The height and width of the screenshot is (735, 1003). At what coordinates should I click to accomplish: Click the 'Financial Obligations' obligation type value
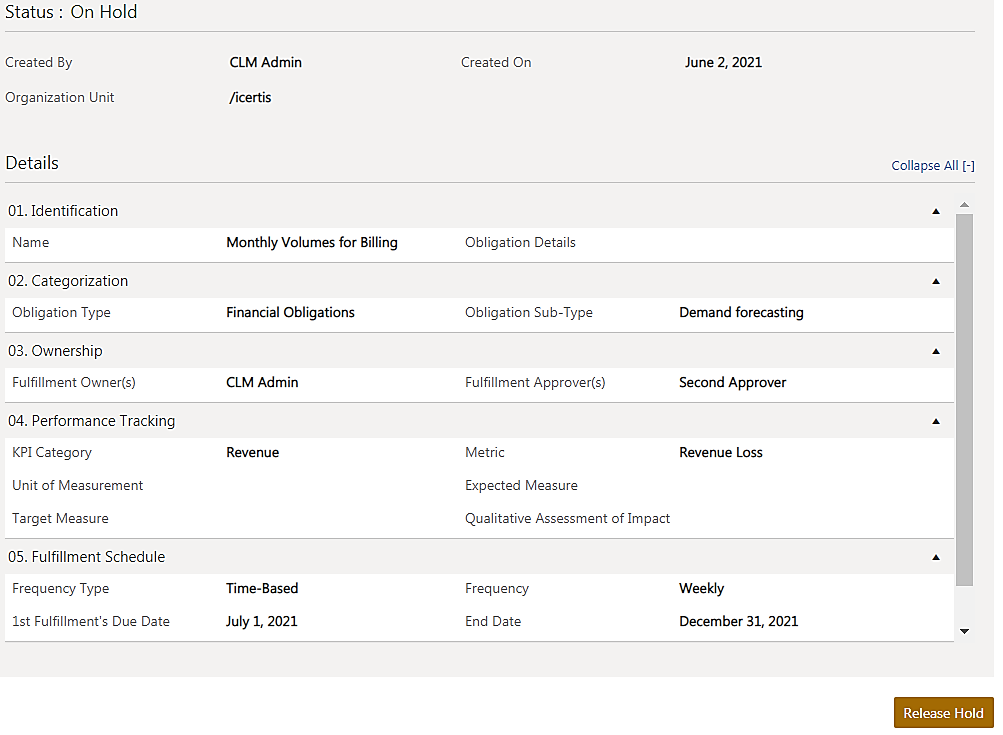[x=290, y=312]
